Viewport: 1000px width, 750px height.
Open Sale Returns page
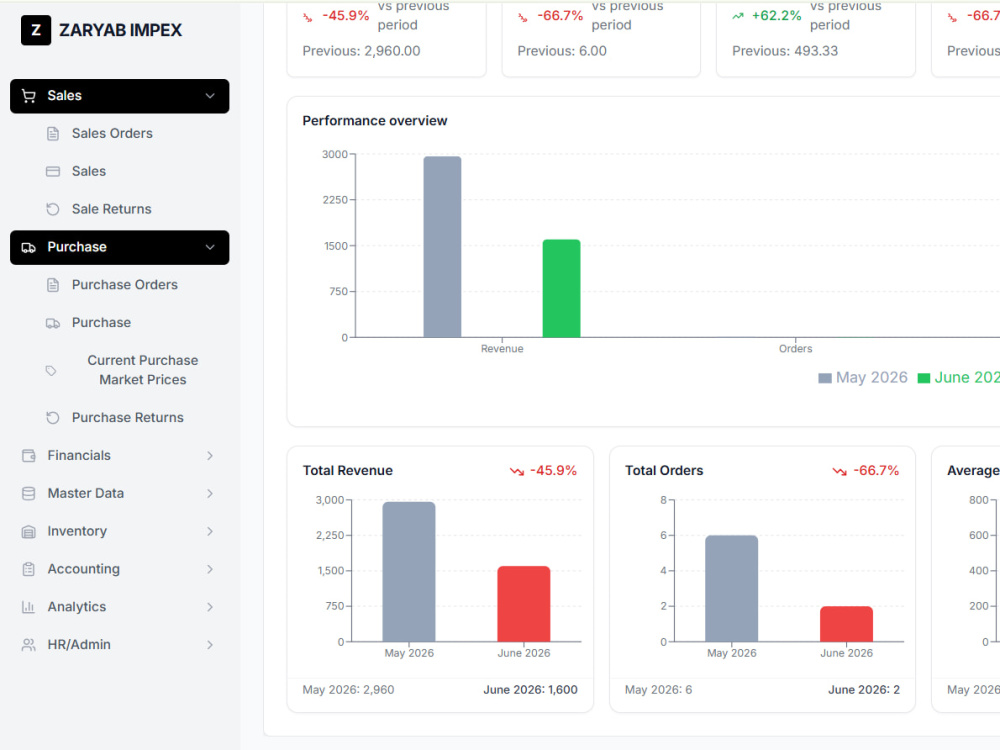(112, 209)
